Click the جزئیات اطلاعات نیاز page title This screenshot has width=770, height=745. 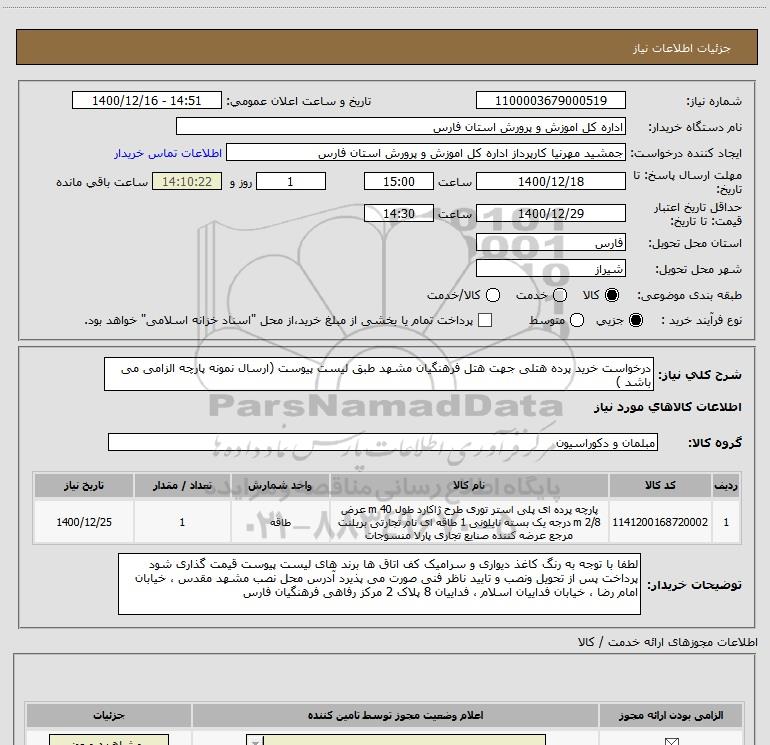pos(681,48)
